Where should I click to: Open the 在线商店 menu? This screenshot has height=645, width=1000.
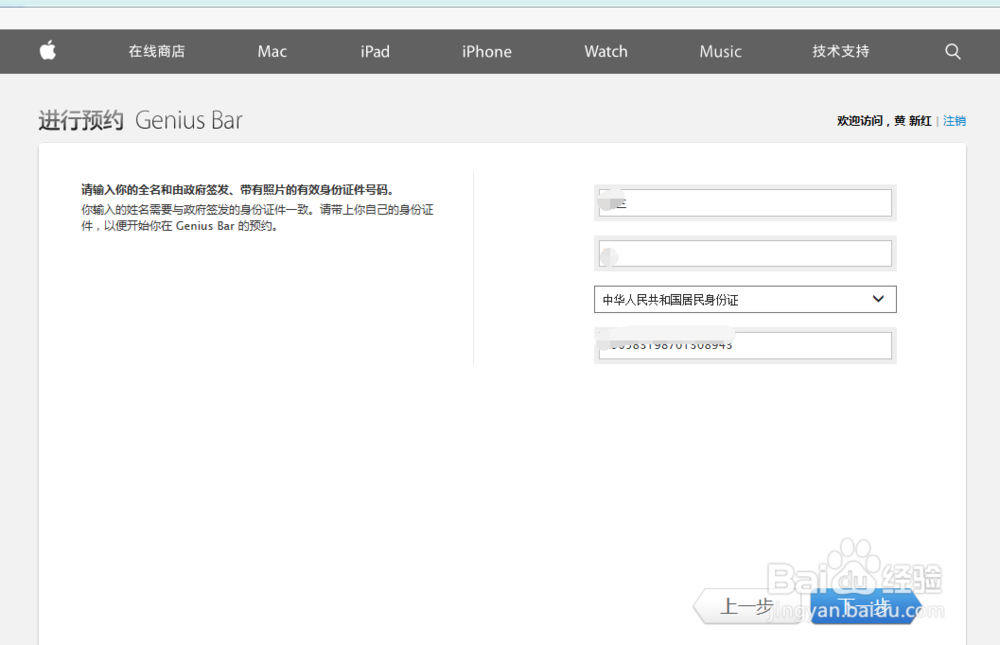[x=157, y=51]
